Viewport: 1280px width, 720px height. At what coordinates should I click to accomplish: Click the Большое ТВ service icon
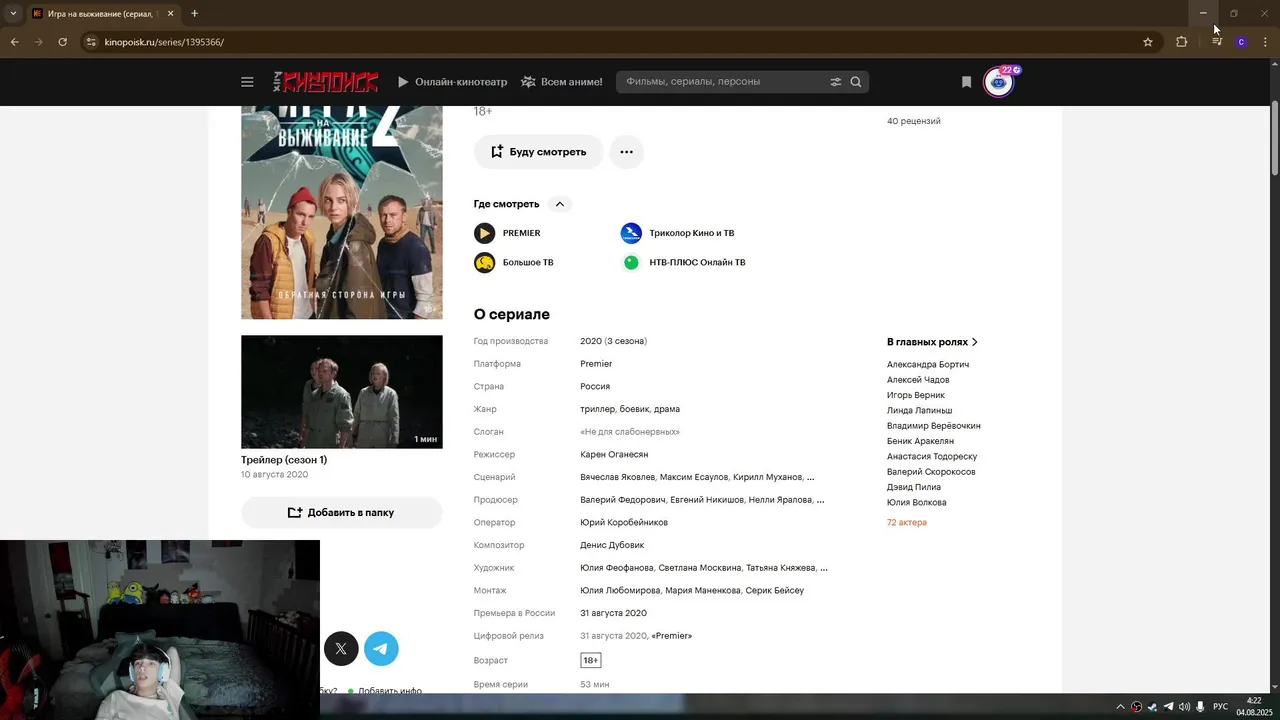tap(484, 262)
